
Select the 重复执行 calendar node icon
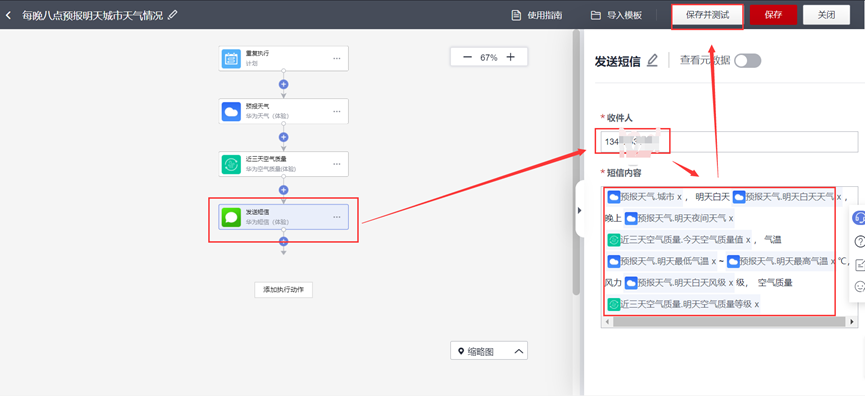(x=232, y=58)
